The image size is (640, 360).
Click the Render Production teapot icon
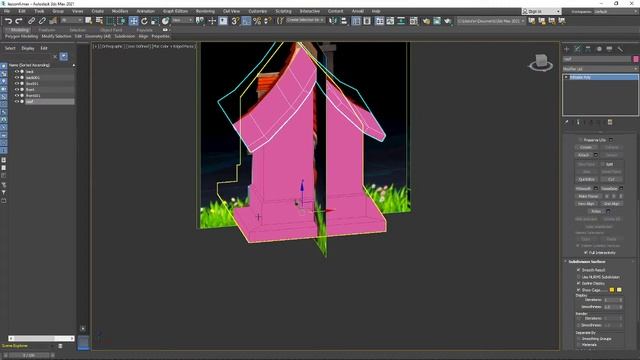click(x=448, y=21)
